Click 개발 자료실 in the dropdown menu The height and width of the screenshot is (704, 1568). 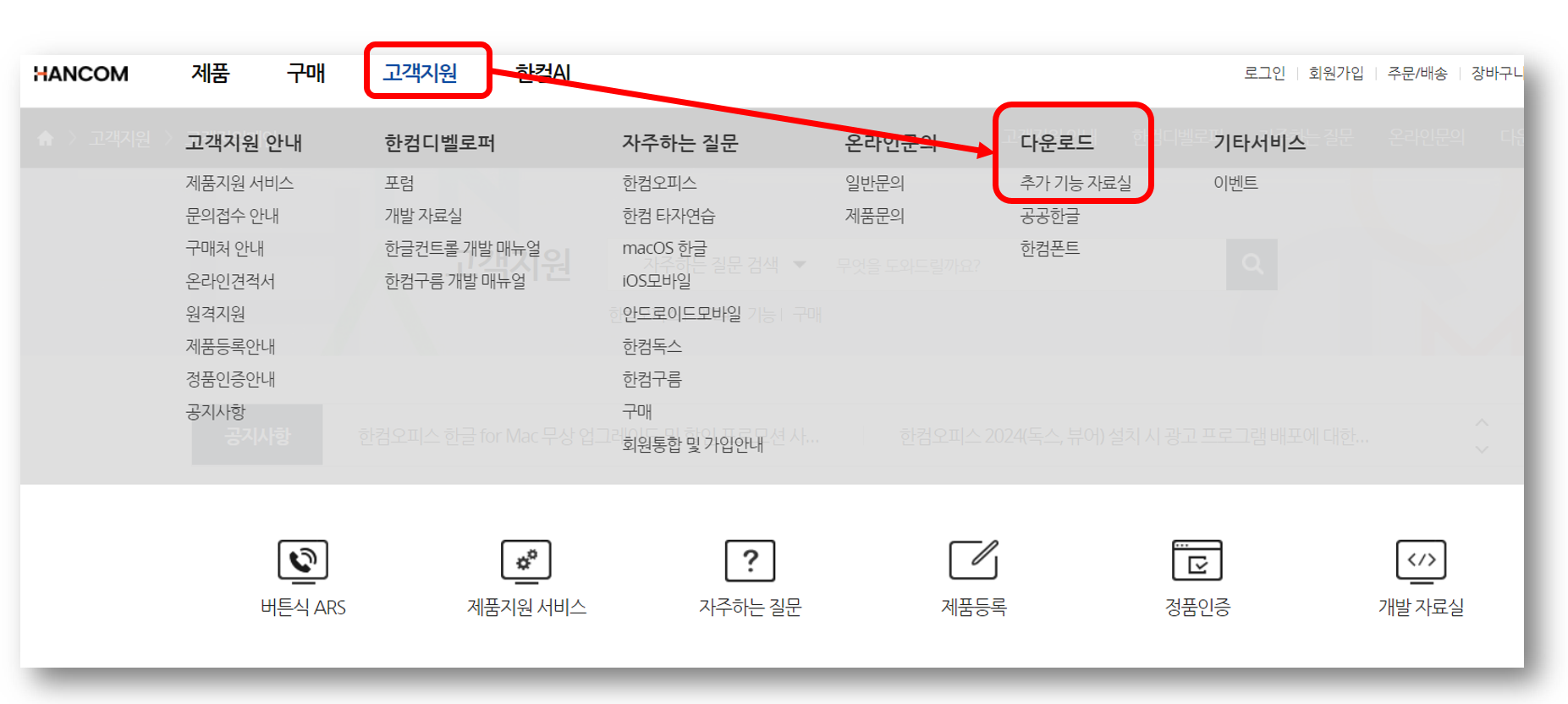423,216
